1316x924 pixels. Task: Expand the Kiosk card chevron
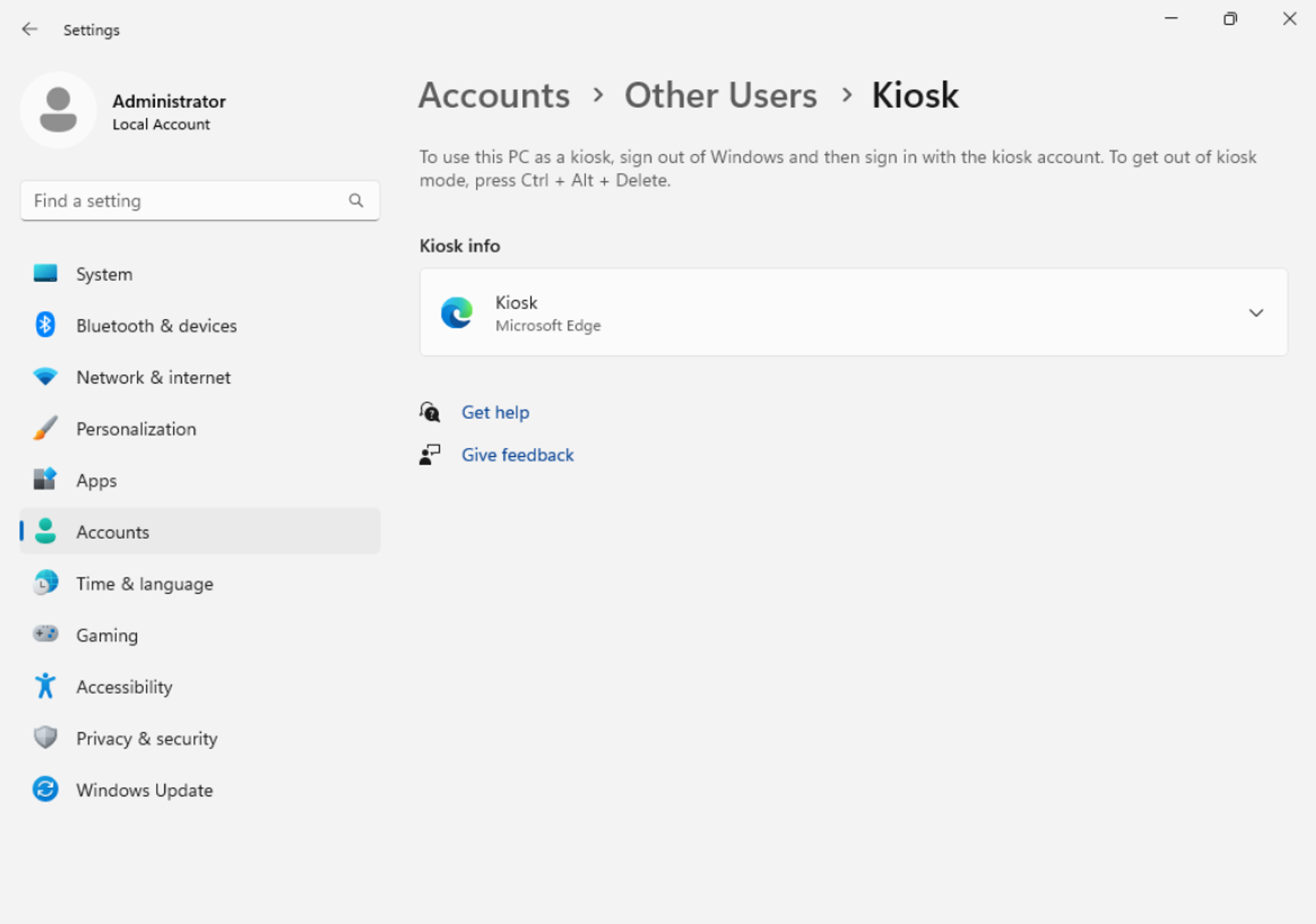(1256, 313)
